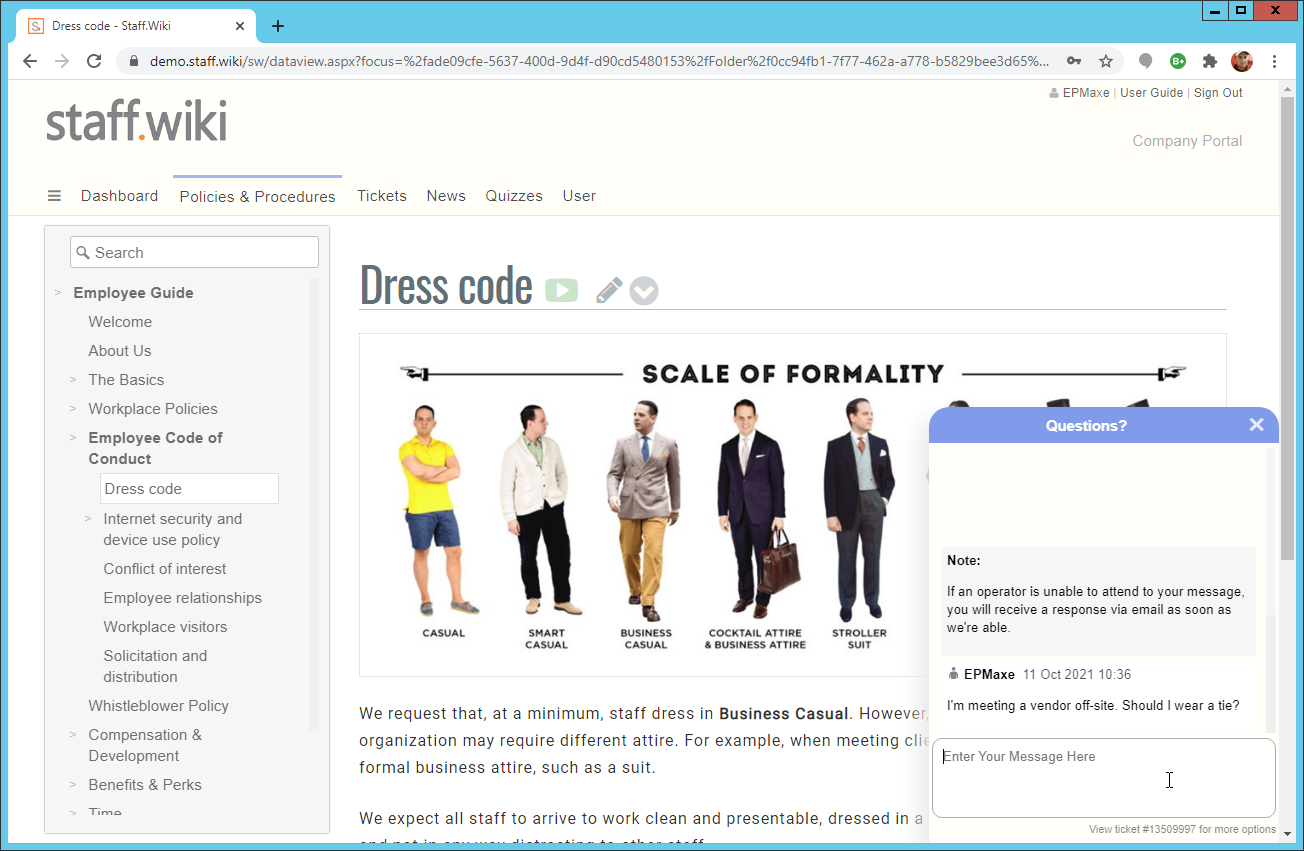The width and height of the screenshot is (1304, 851).
Task: Open the Tickets menu item
Action: [x=382, y=196]
